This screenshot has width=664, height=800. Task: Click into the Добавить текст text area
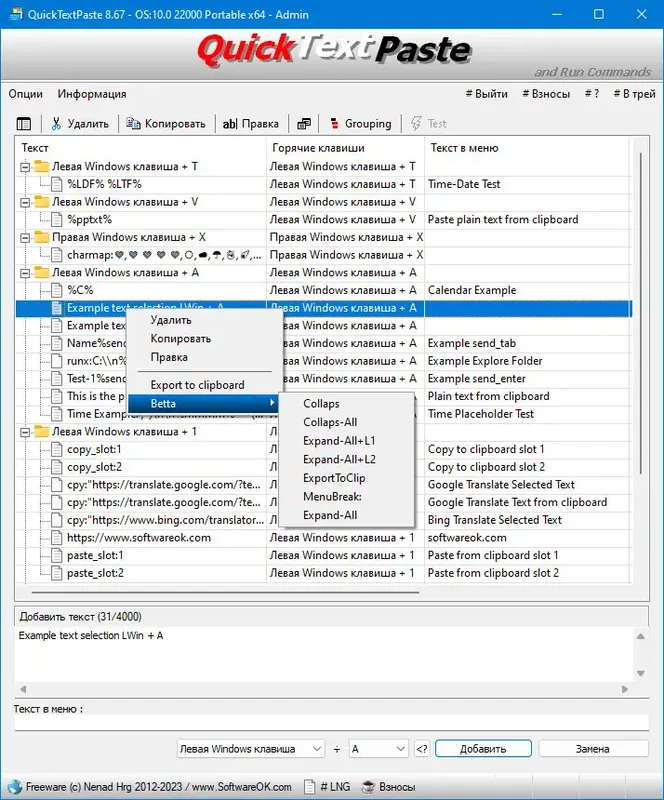coord(324,655)
